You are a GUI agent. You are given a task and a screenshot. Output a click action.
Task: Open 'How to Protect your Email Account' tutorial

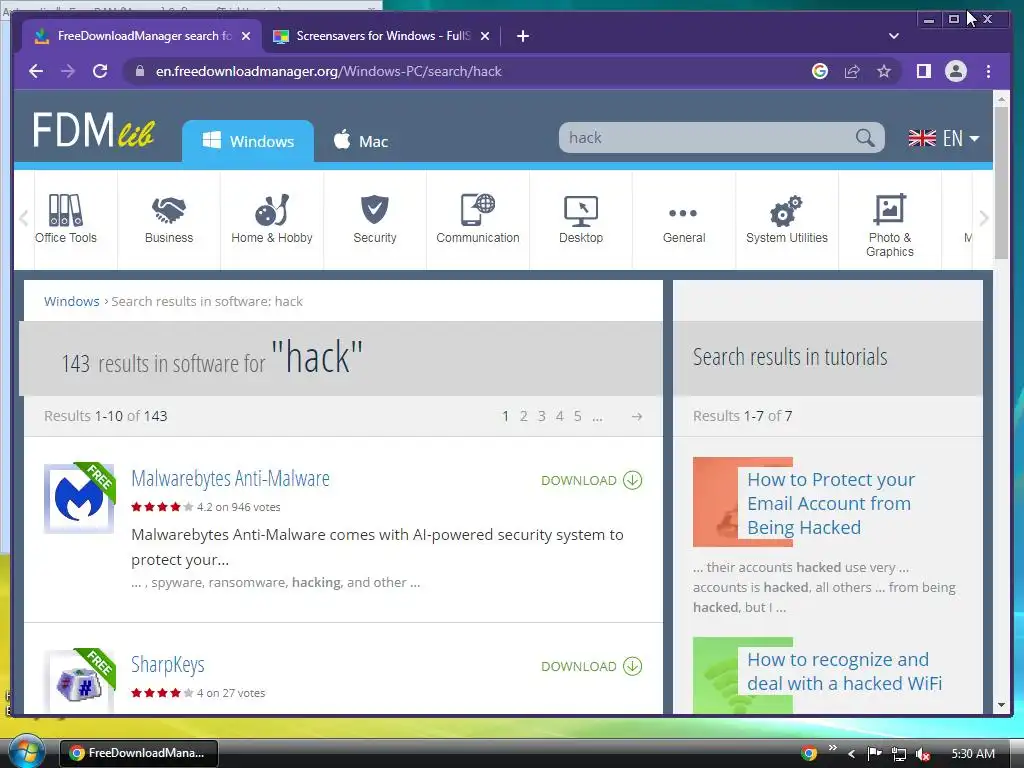point(831,504)
